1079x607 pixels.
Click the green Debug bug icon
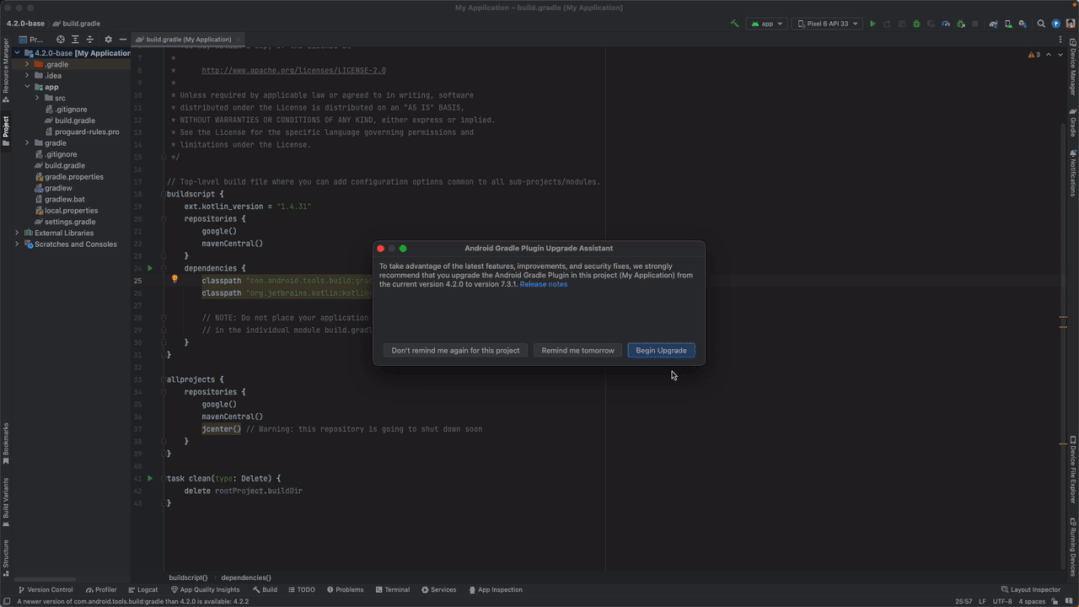pyautogui.click(x=916, y=24)
